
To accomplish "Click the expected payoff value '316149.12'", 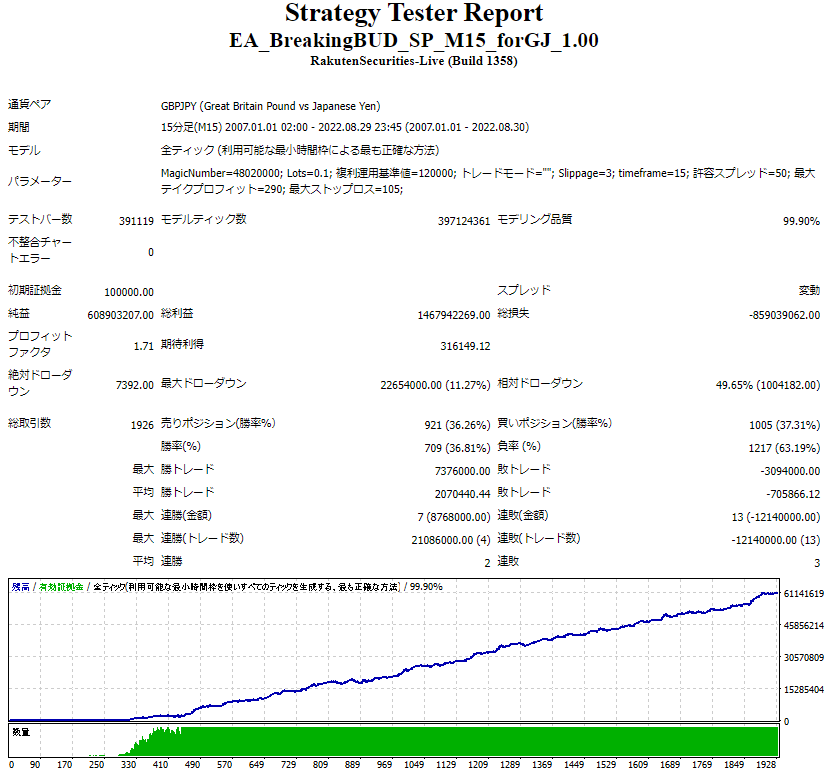I will click(465, 346).
